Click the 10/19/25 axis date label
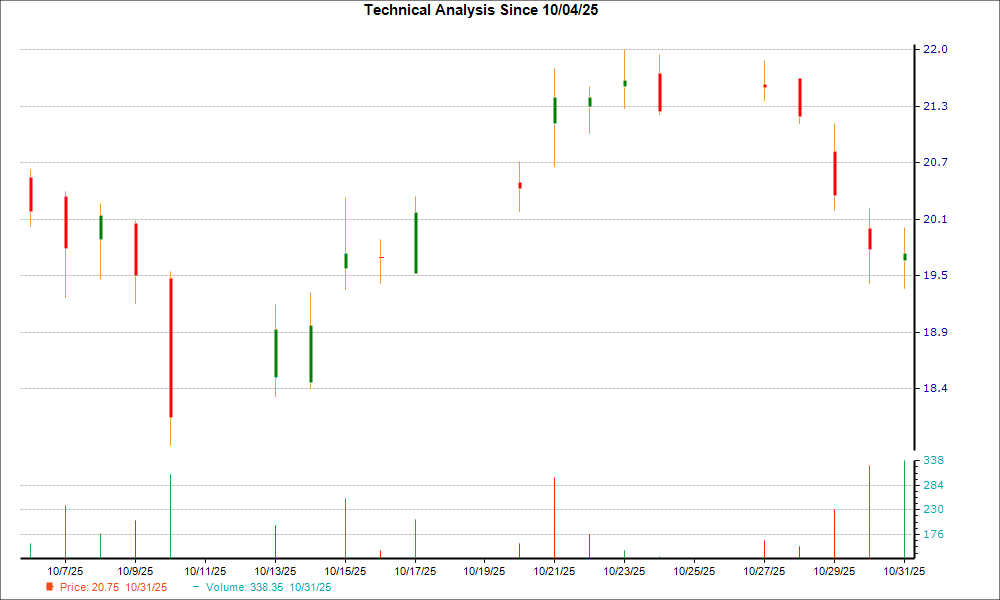 [x=483, y=570]
